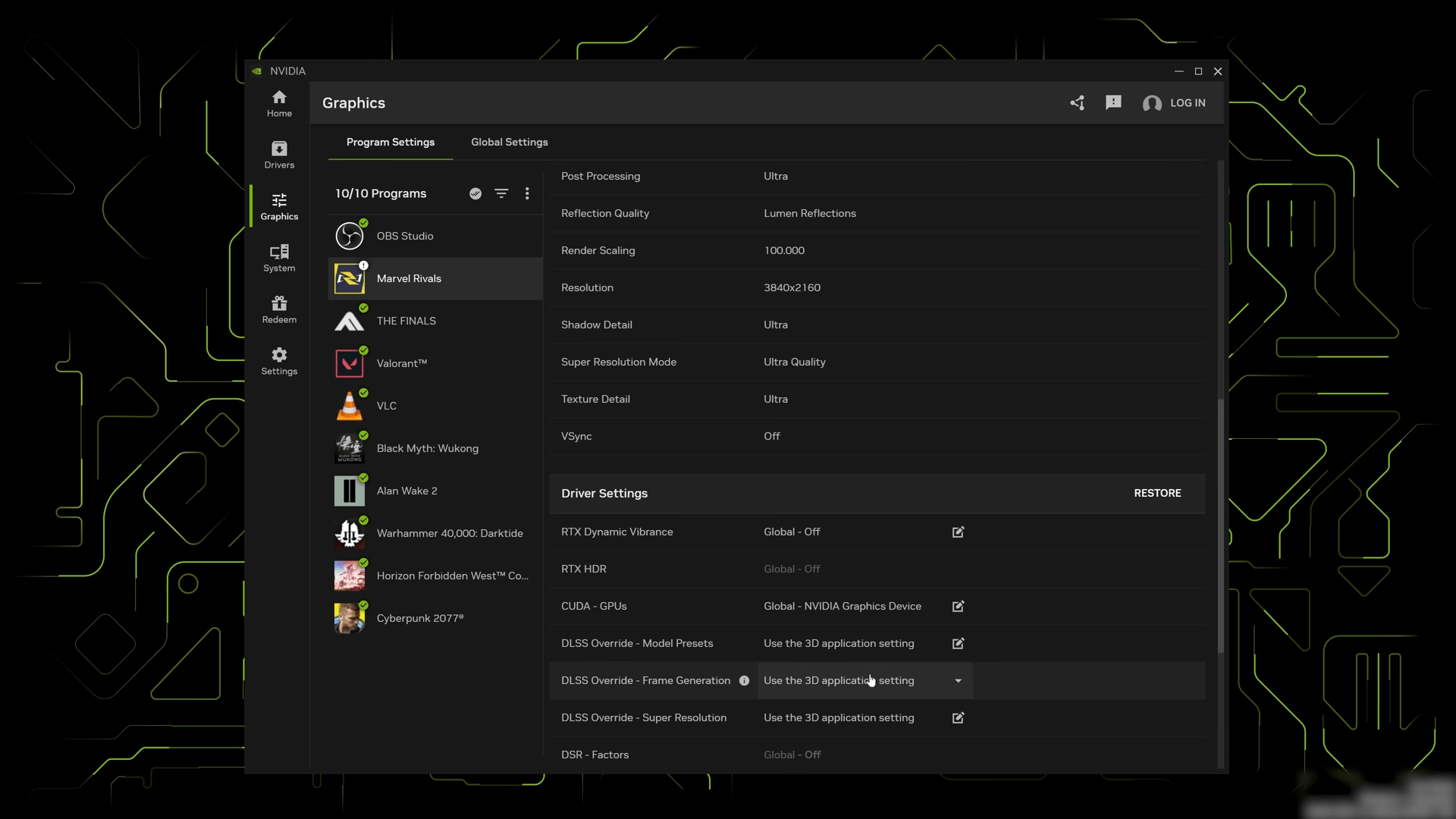Click the OBS Studio program icon
This screenshot has width=1456, height=819.
click(350, 236)
